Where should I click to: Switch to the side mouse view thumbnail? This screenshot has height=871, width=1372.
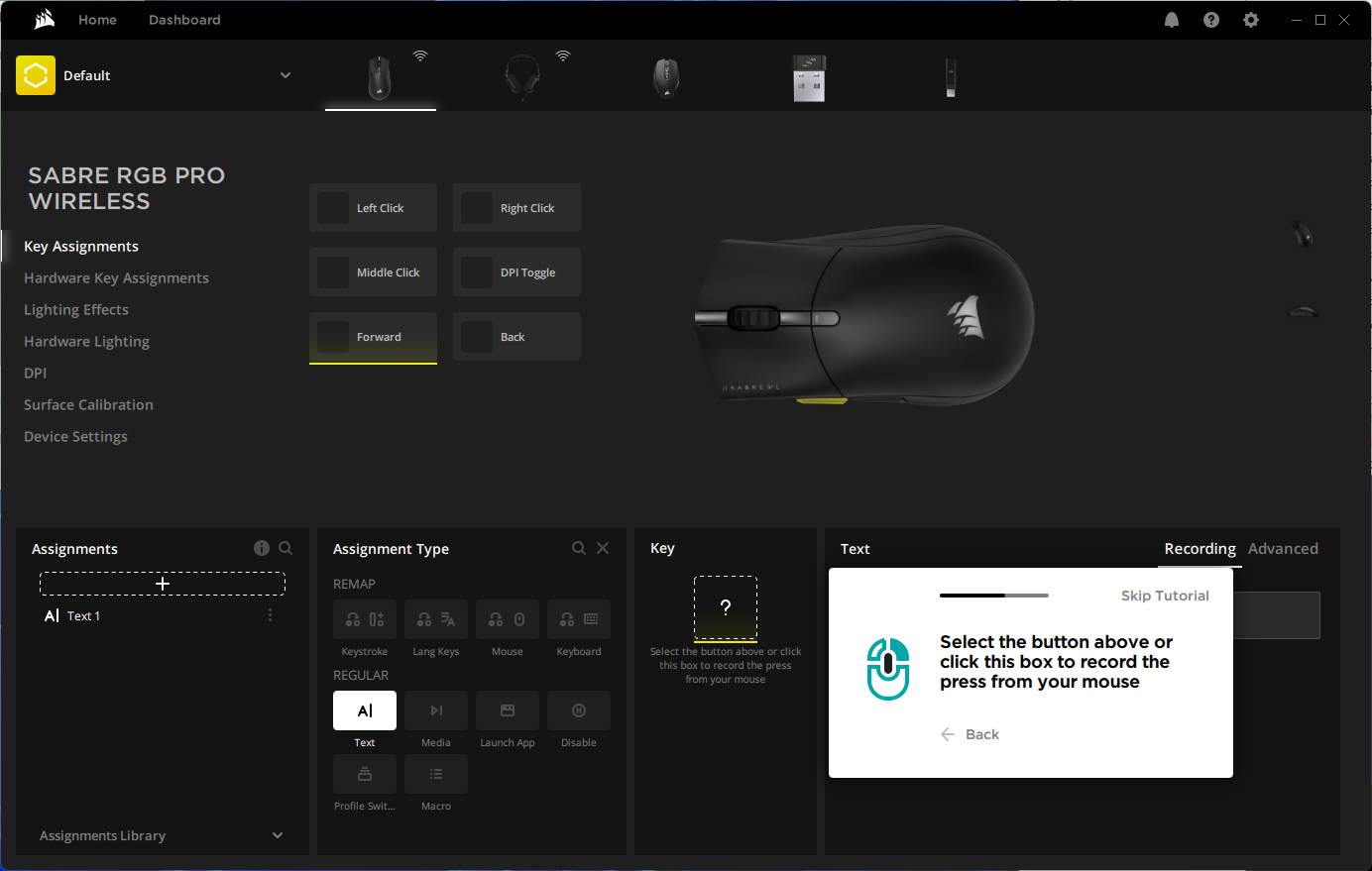pyautogui.click(x=1303, y=311)
